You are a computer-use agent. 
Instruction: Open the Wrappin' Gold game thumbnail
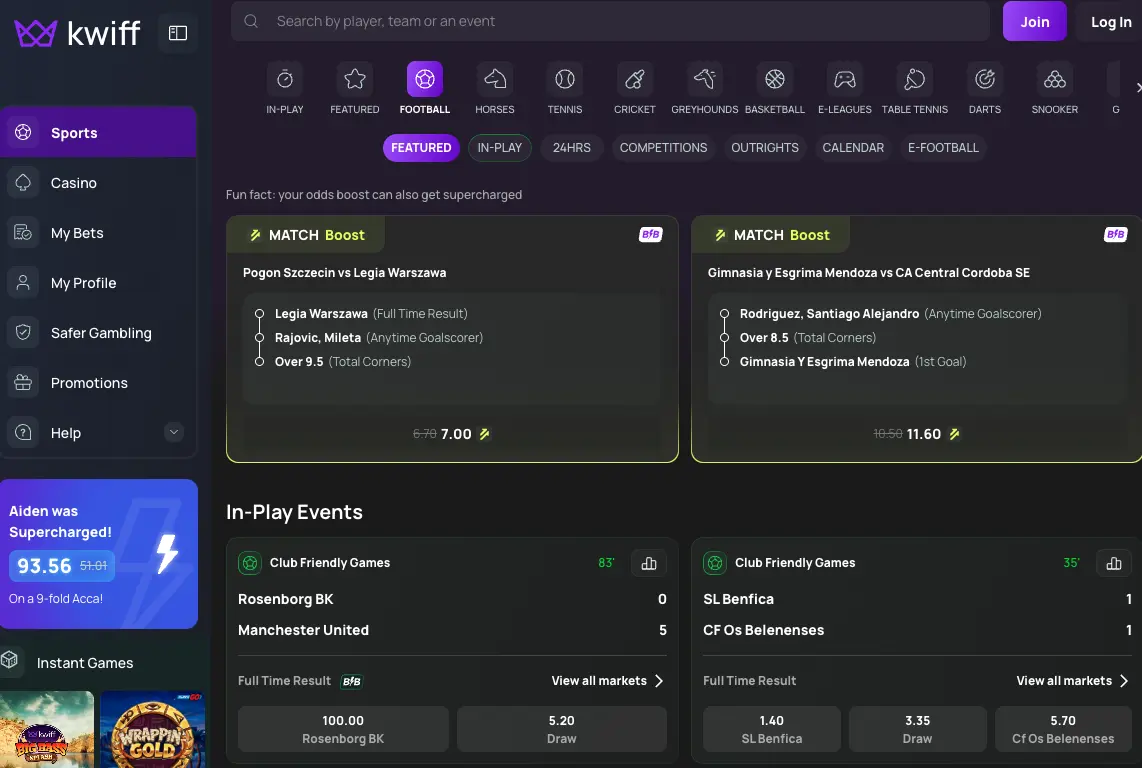(152, 729)
